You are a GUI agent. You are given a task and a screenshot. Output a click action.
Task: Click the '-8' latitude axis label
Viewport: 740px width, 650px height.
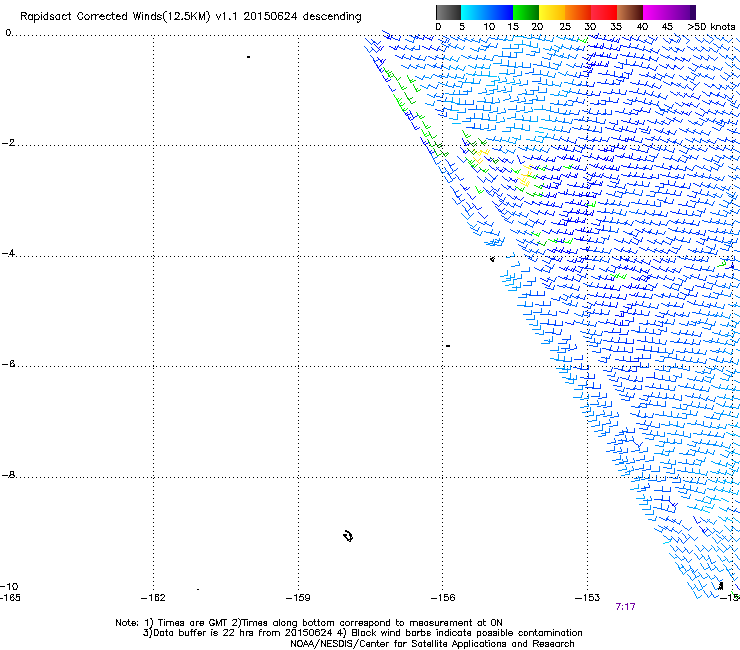click(8, 475)
